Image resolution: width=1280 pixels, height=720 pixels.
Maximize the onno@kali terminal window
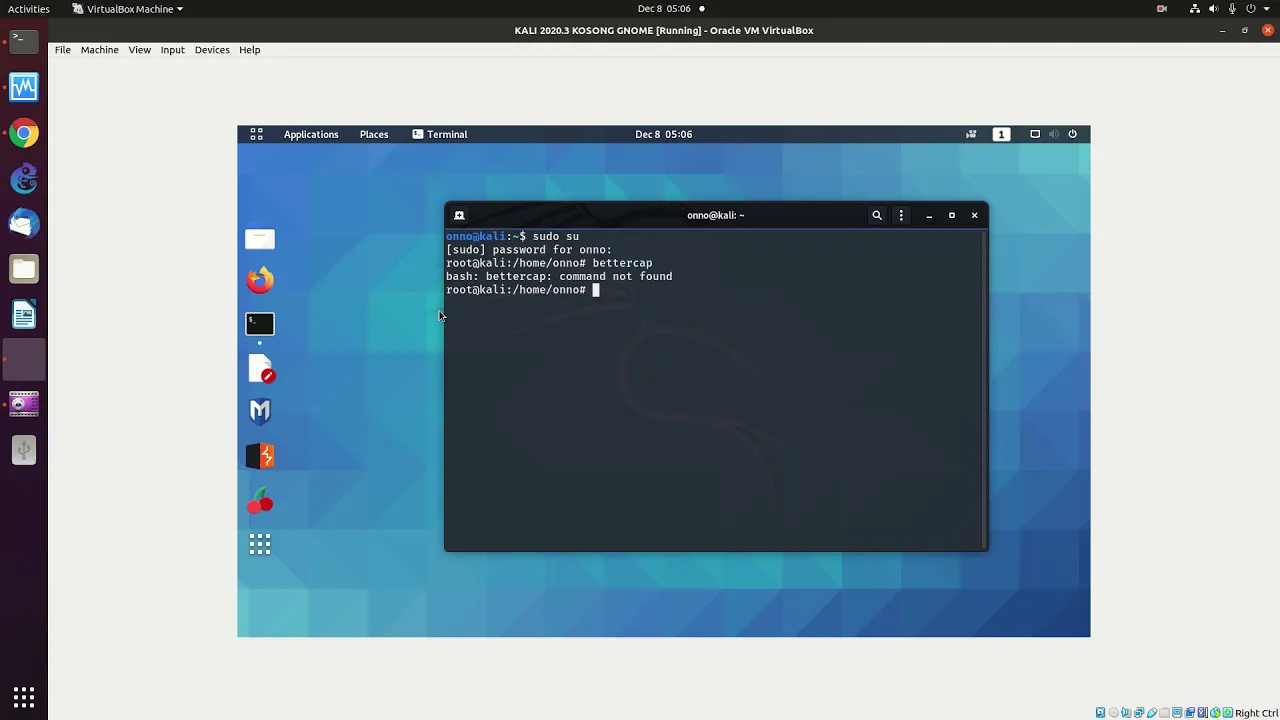coord(952,215)
